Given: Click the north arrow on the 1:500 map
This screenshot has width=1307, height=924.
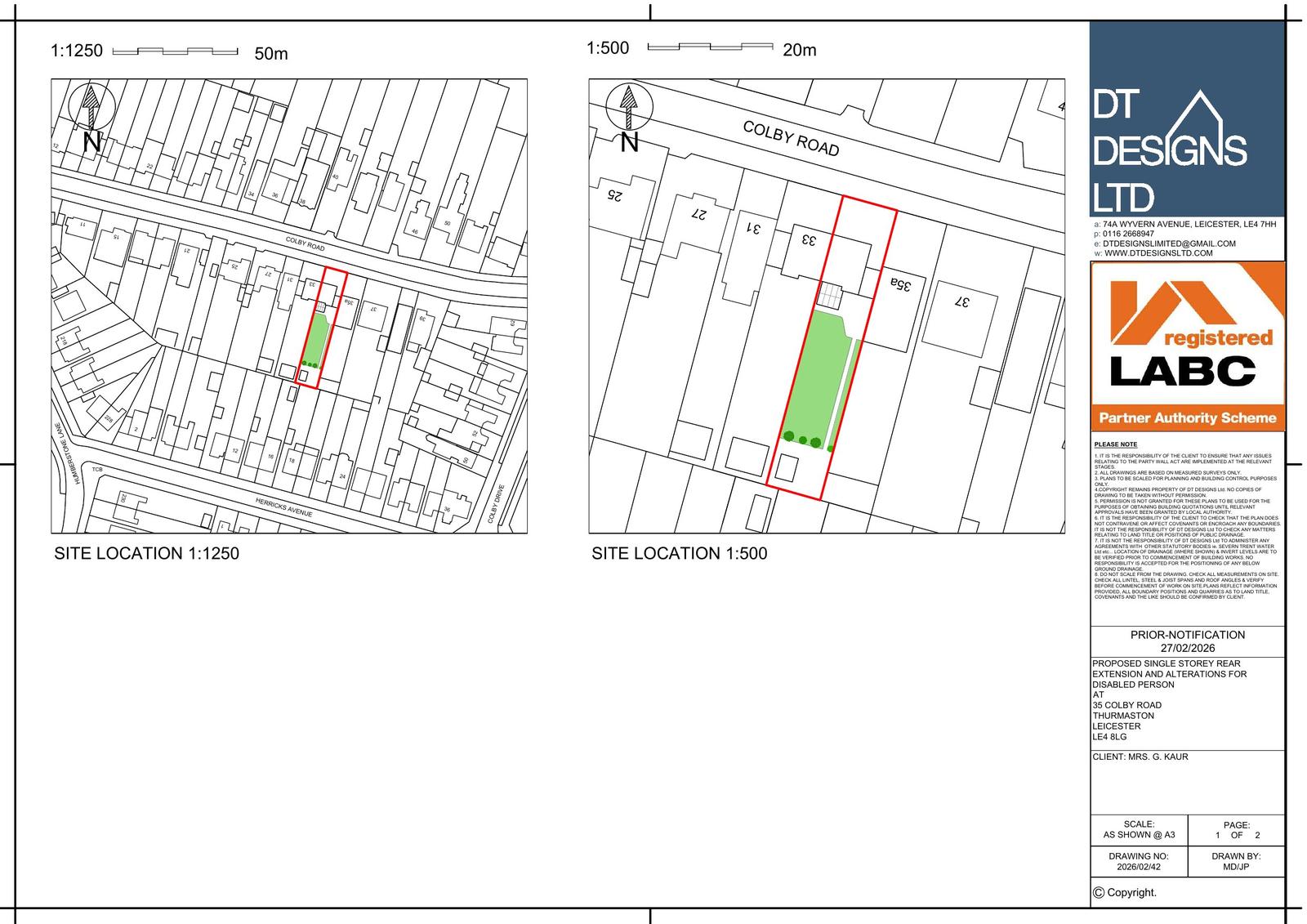Looking at the screenshot, I should (628, 106).
